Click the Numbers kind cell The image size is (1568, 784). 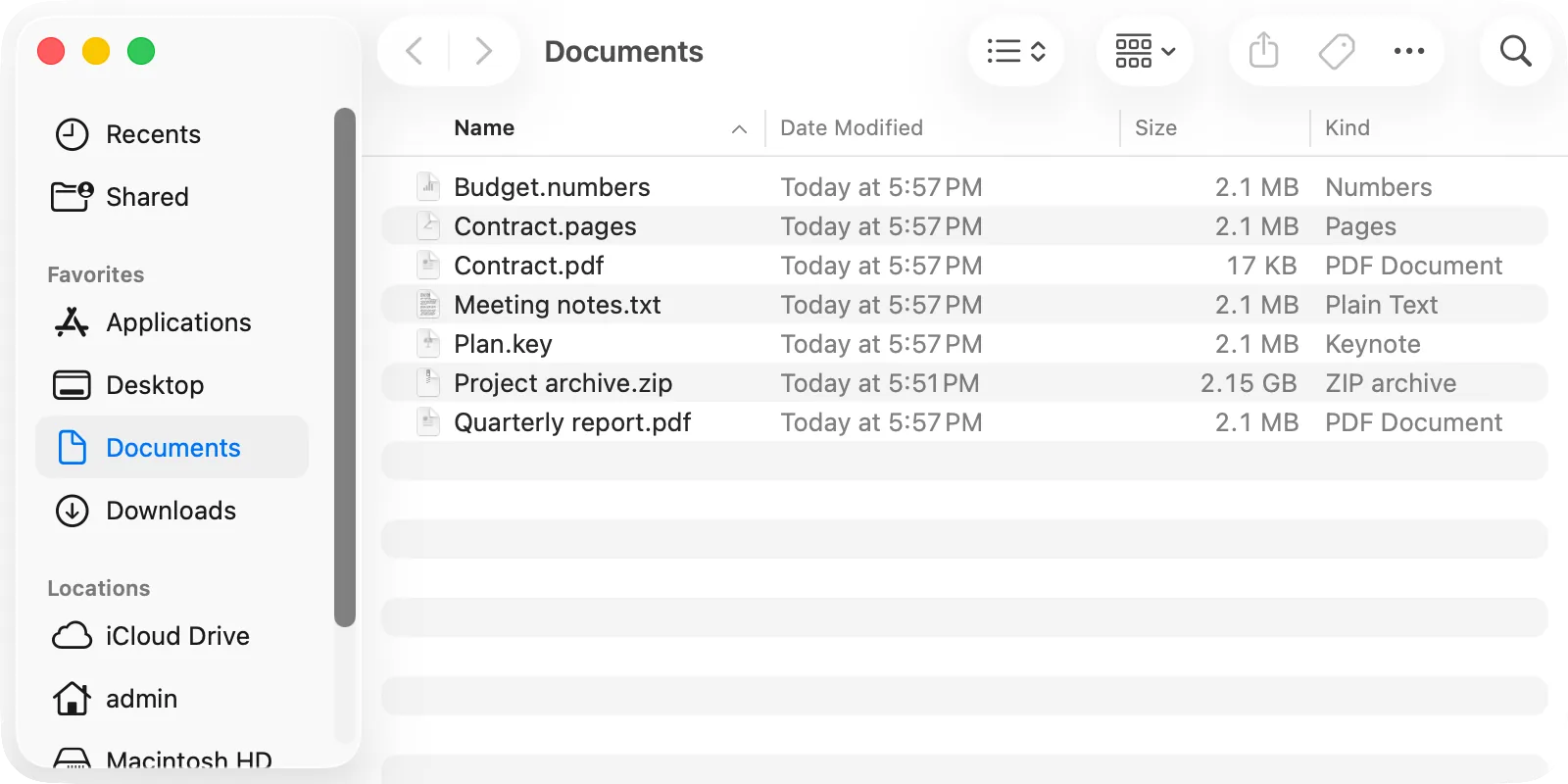point(1378,187)
